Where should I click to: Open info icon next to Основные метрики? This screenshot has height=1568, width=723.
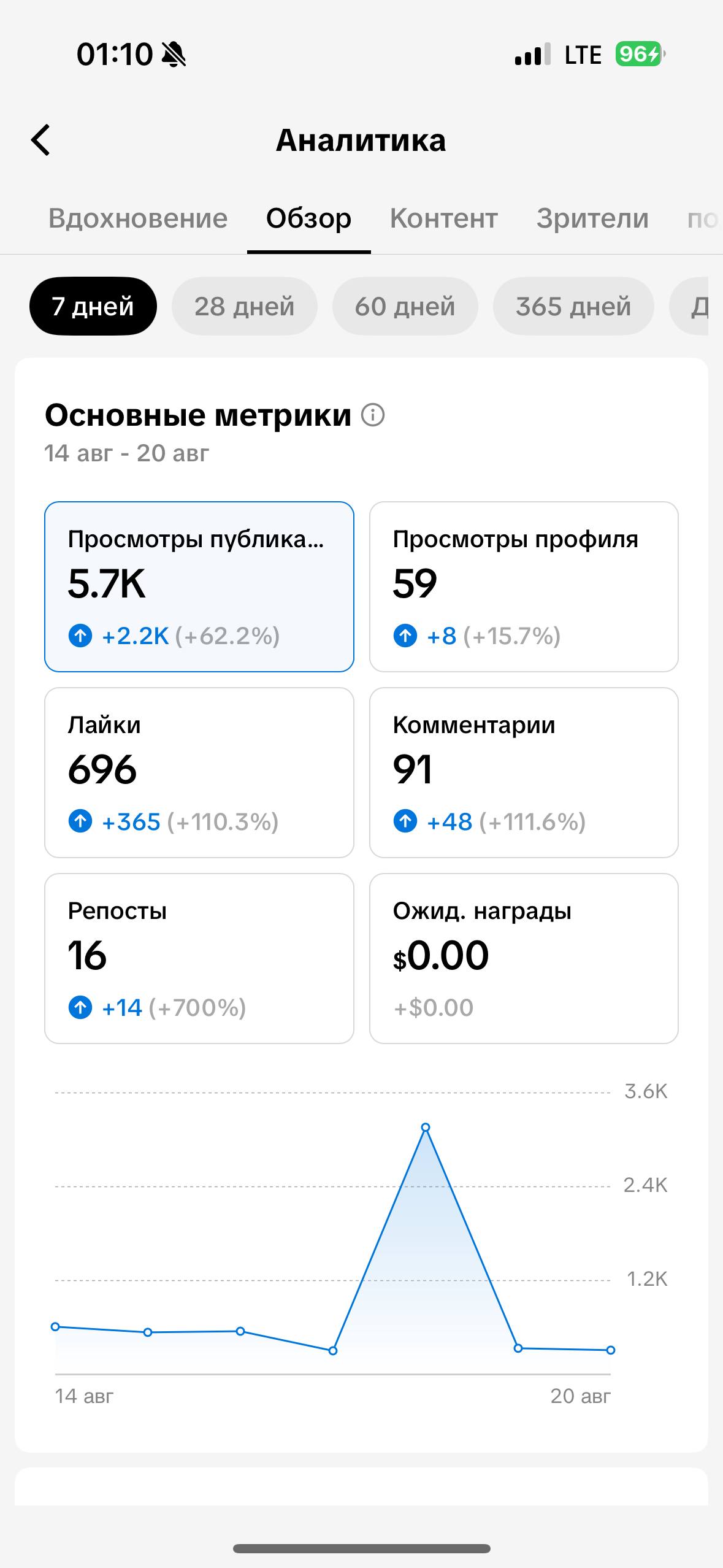pos(373,415)
